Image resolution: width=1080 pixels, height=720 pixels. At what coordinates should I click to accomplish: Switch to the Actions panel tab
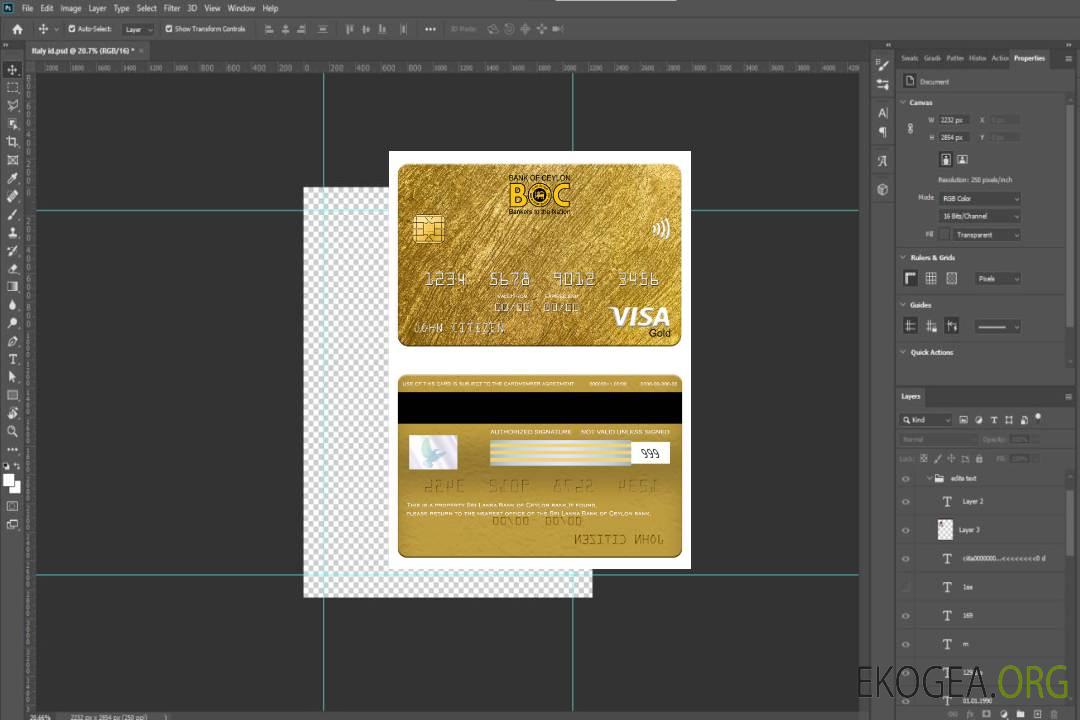pos(999,59)
